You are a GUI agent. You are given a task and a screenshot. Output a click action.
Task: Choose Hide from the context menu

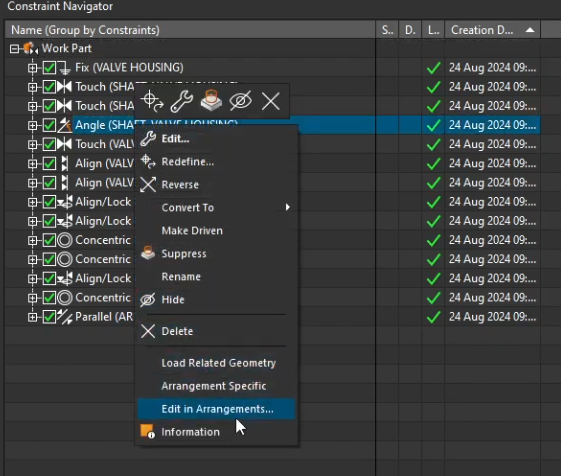(x=216, y=299)
